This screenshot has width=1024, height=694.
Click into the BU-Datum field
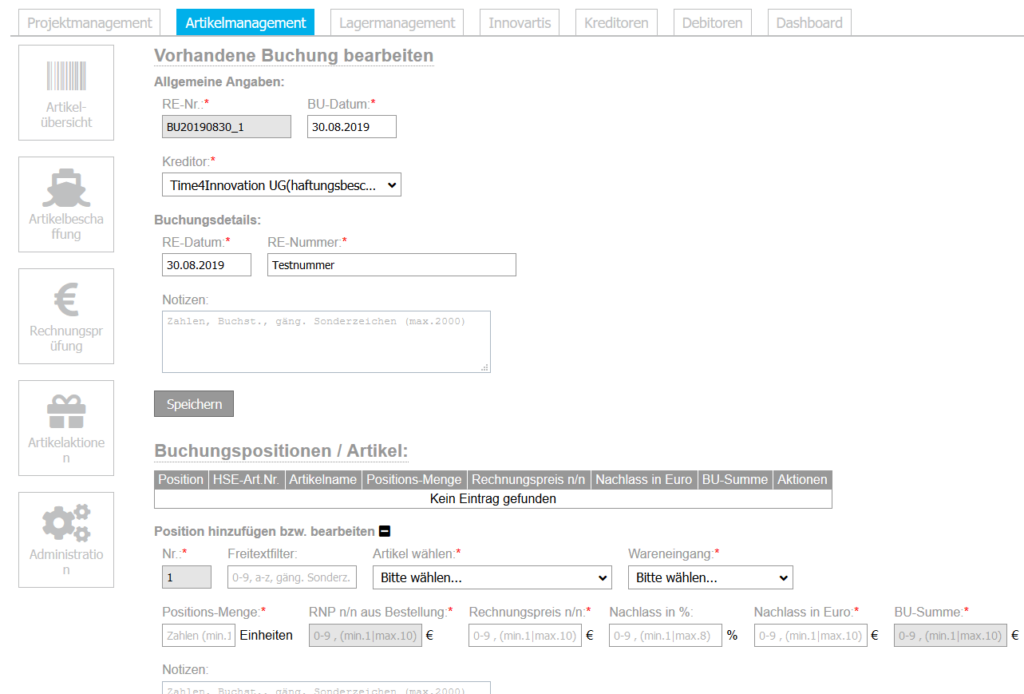point(351,127)
